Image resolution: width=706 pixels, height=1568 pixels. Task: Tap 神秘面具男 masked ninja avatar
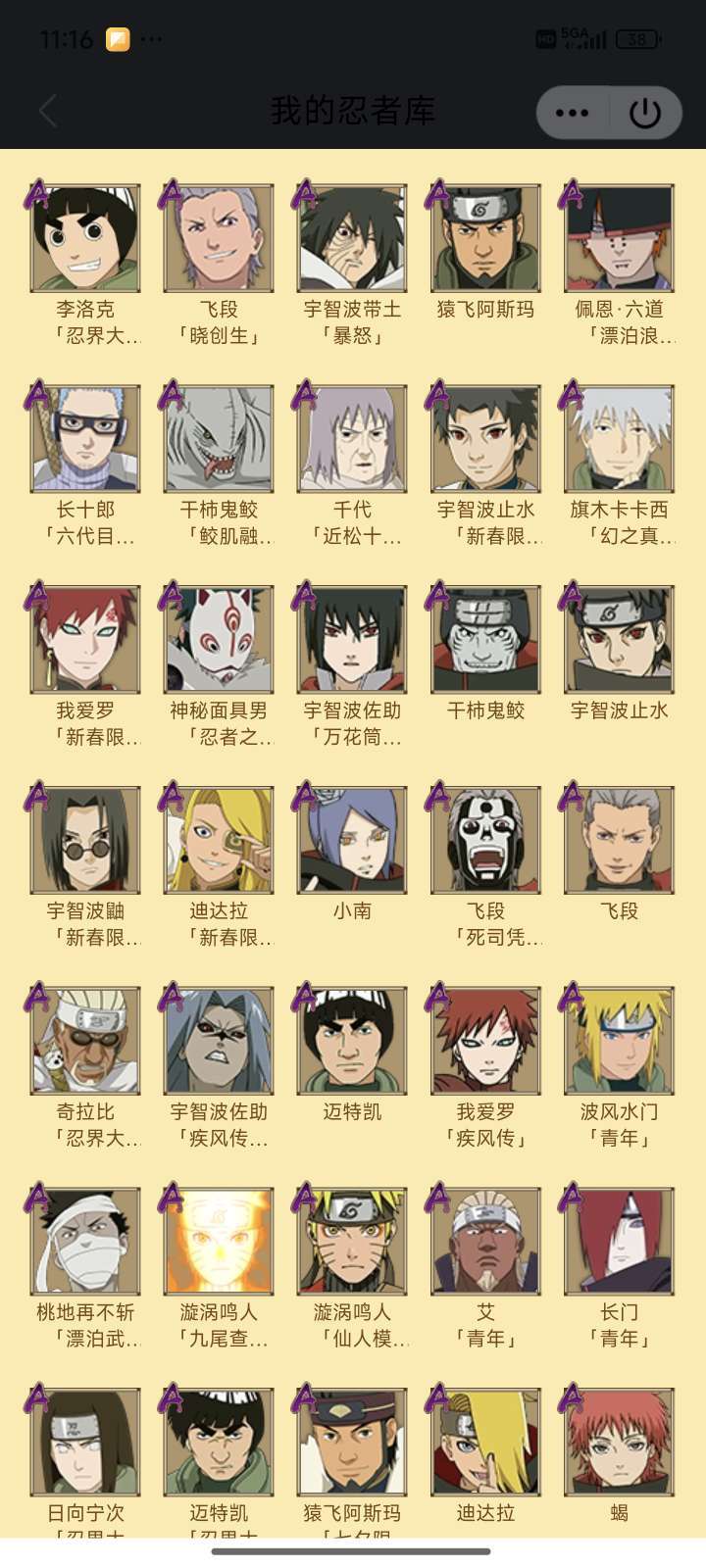219,639
